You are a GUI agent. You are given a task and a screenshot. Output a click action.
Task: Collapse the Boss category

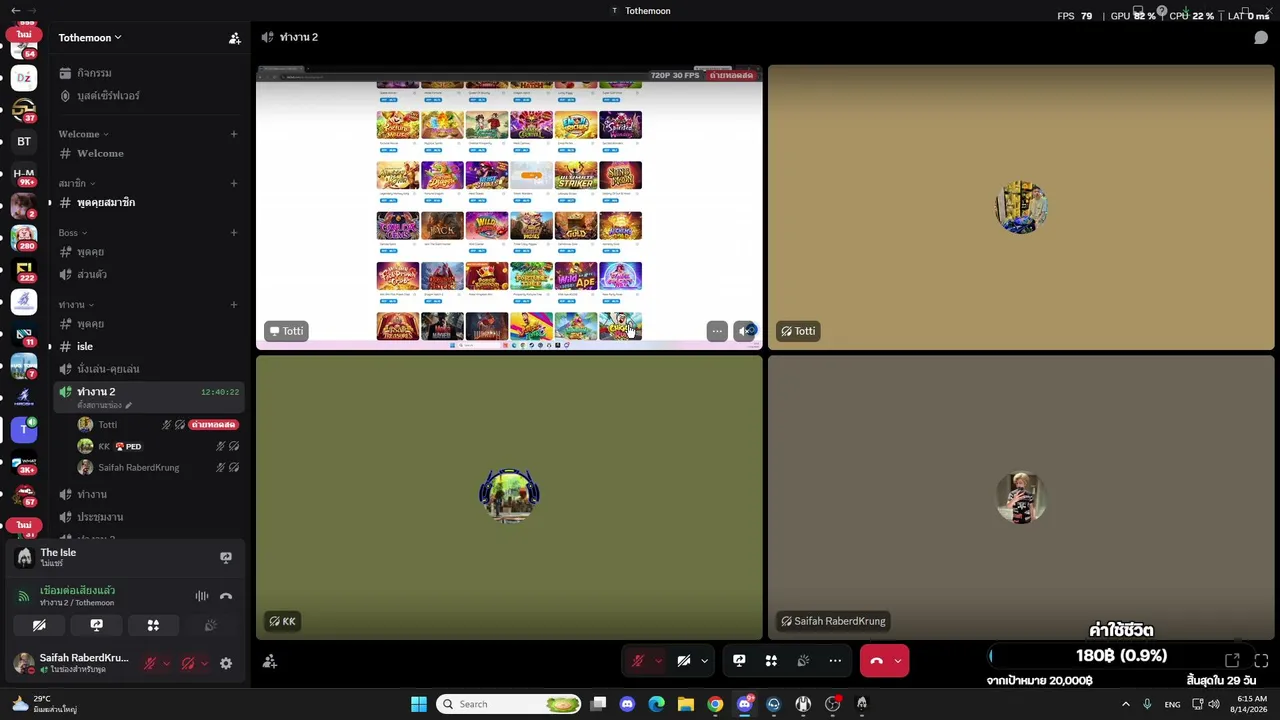click(73, 233)
